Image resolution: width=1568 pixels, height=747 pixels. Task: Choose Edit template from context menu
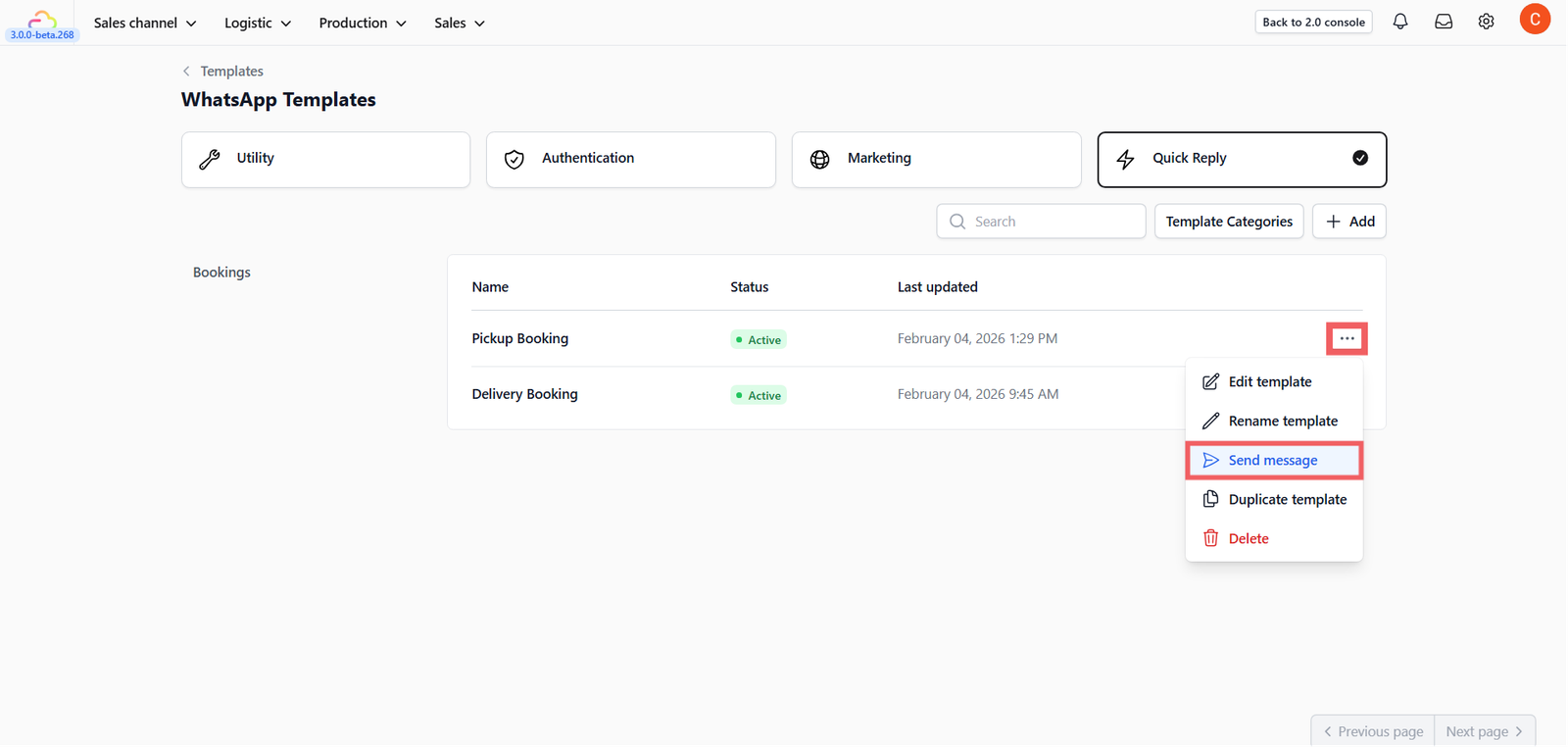1274,381
